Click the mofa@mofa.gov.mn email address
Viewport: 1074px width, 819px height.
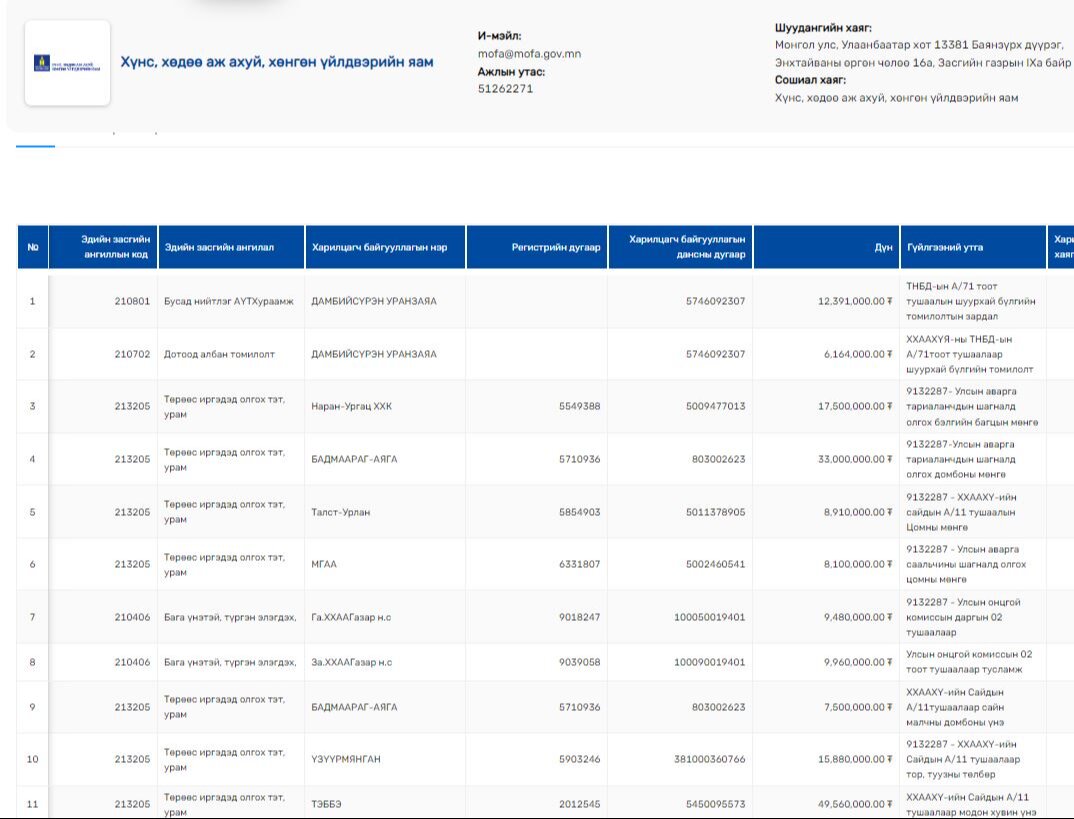click(529, 54)
